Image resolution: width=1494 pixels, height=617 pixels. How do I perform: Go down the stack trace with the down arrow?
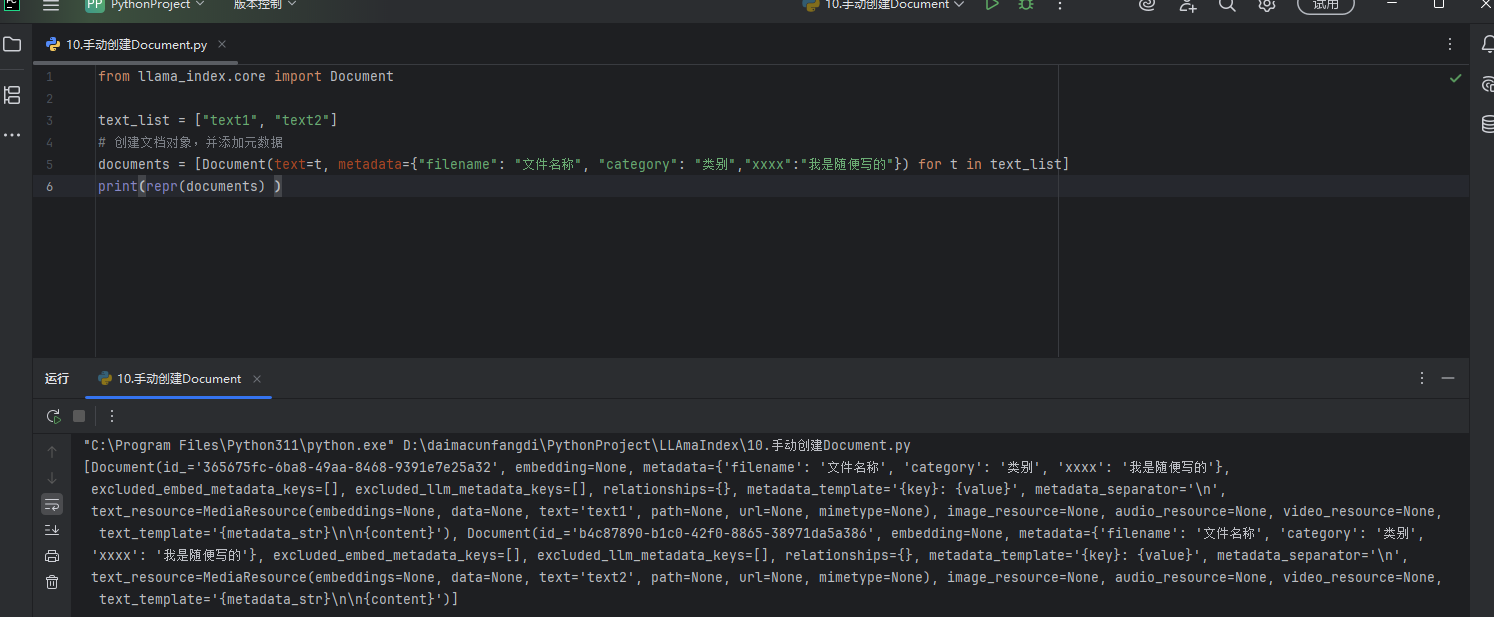(52, 478)
